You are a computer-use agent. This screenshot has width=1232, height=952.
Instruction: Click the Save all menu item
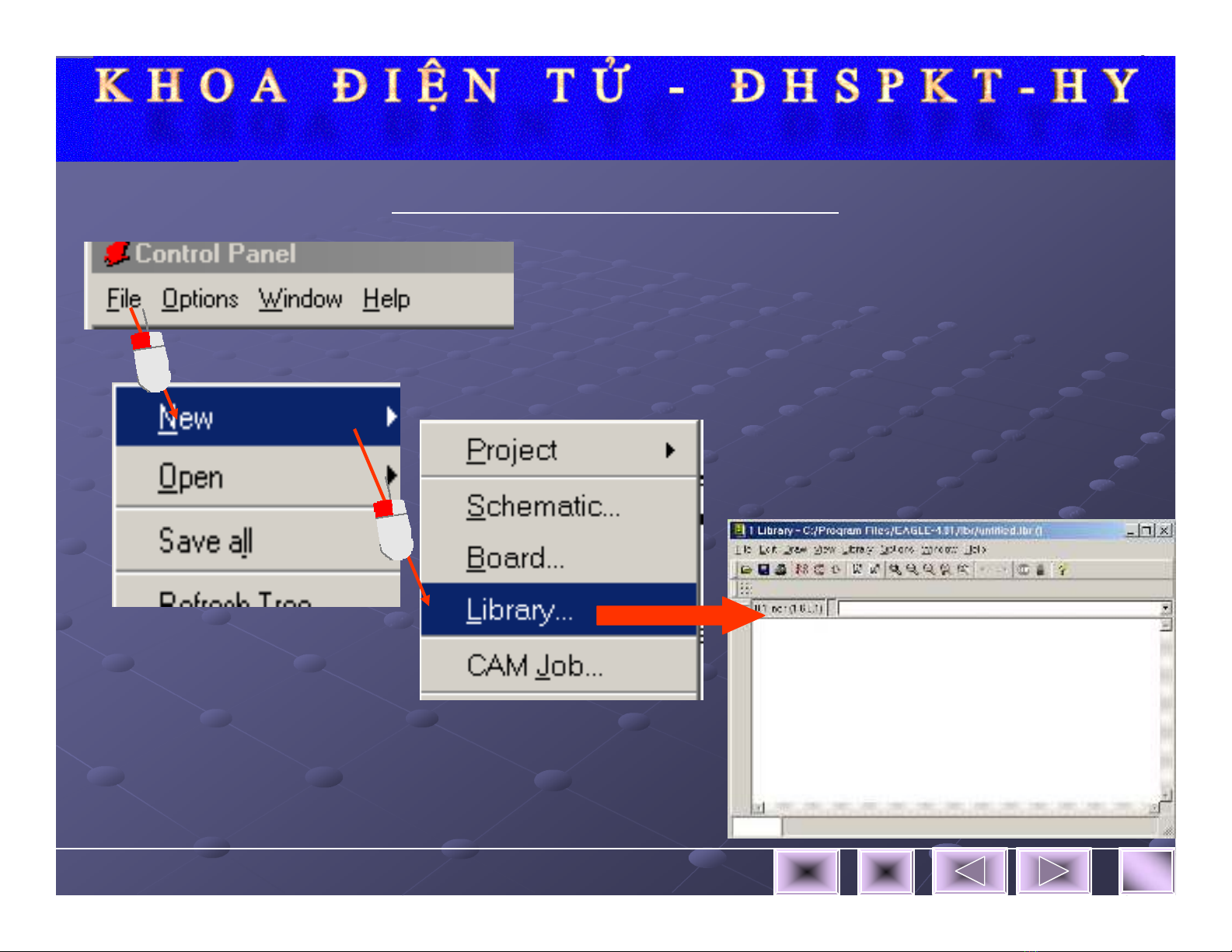coord(205,542)
